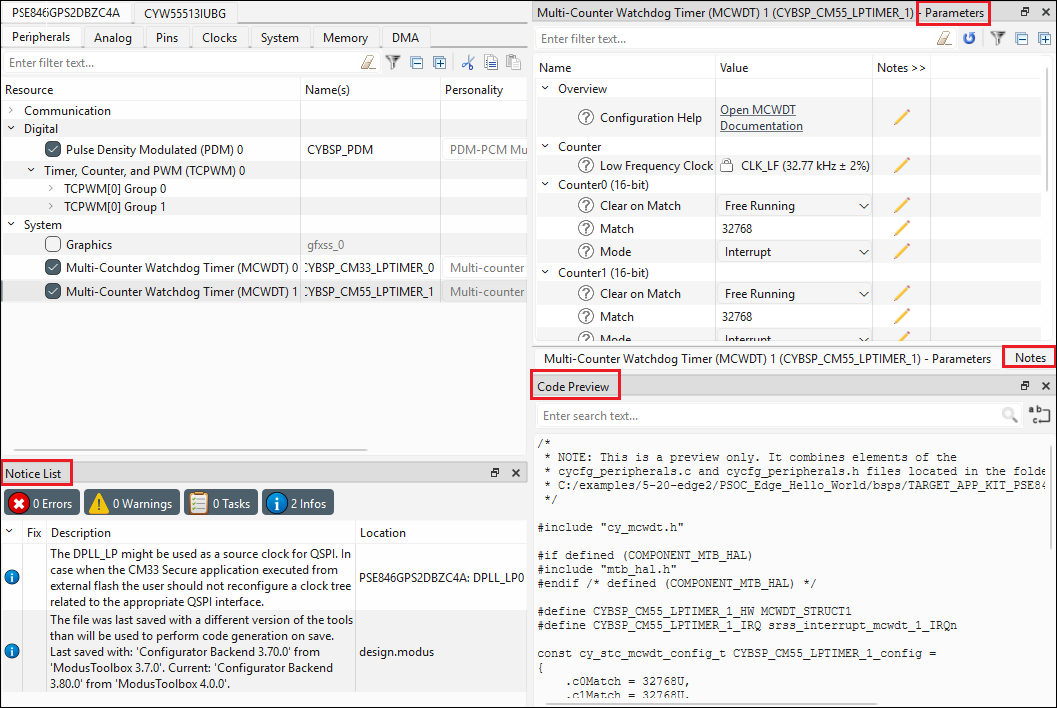The image size is (1057, 708).
Task: Expand TCPWM[0] Group 1
Action: click(51, 206)
